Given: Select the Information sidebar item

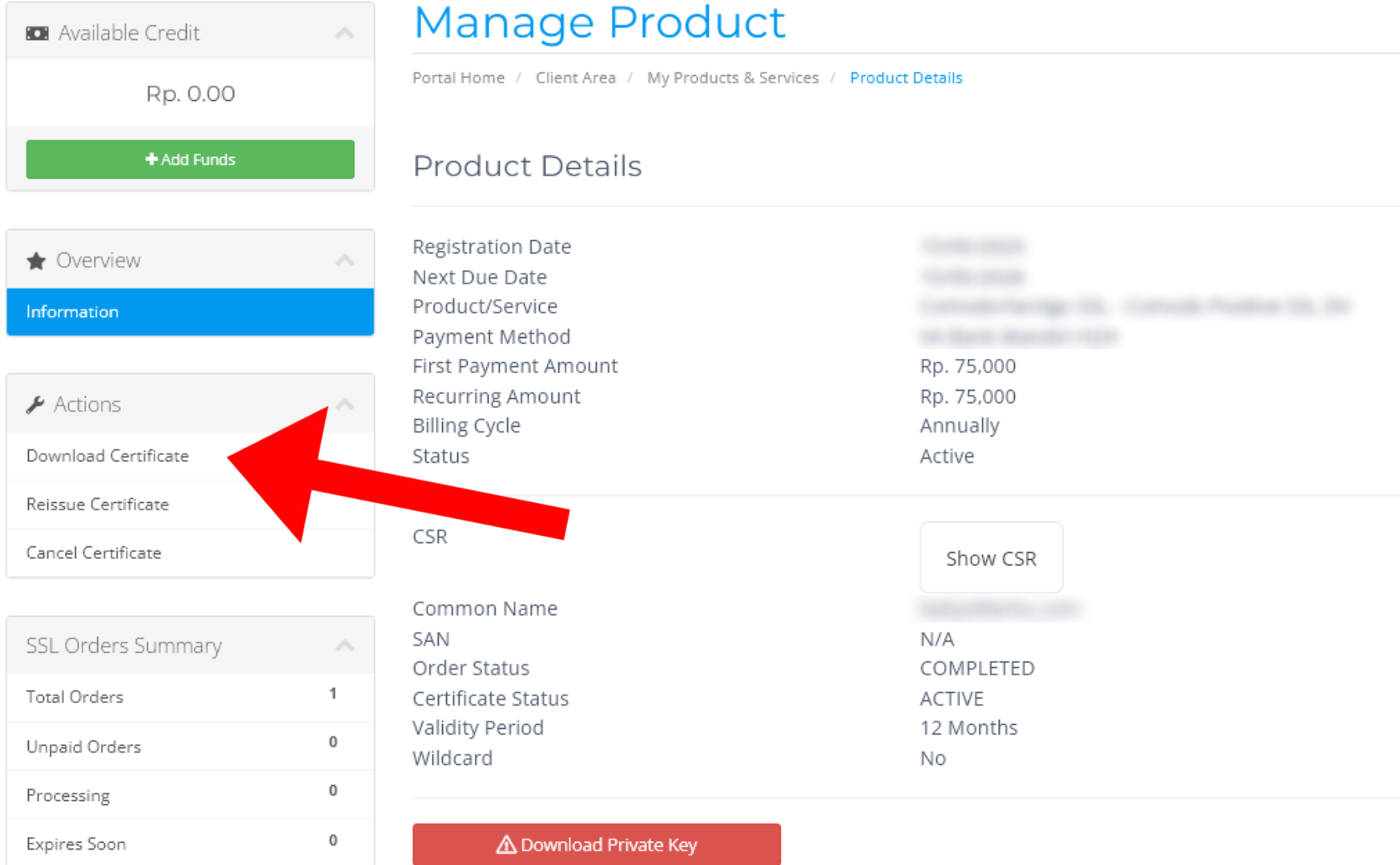Looking at the screenshot, I should click(x=190, y=312).
